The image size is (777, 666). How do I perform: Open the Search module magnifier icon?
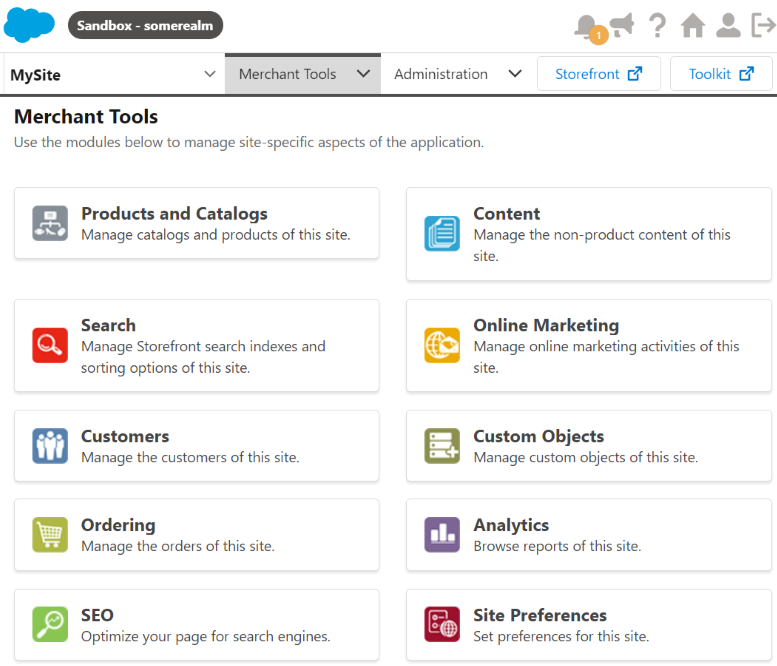[x=50, y=345]
